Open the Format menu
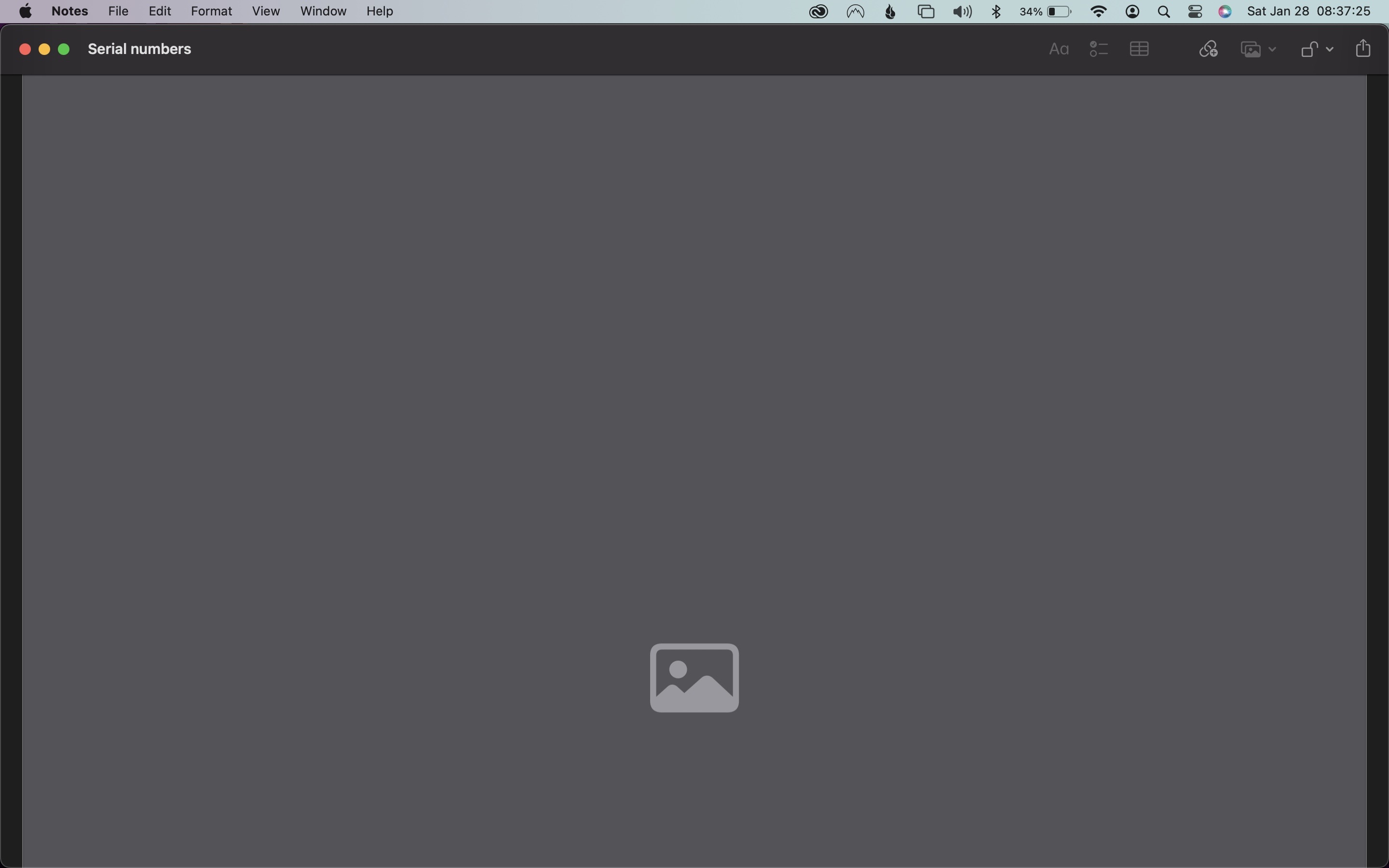1389x868 pixels. coord(211,11)
